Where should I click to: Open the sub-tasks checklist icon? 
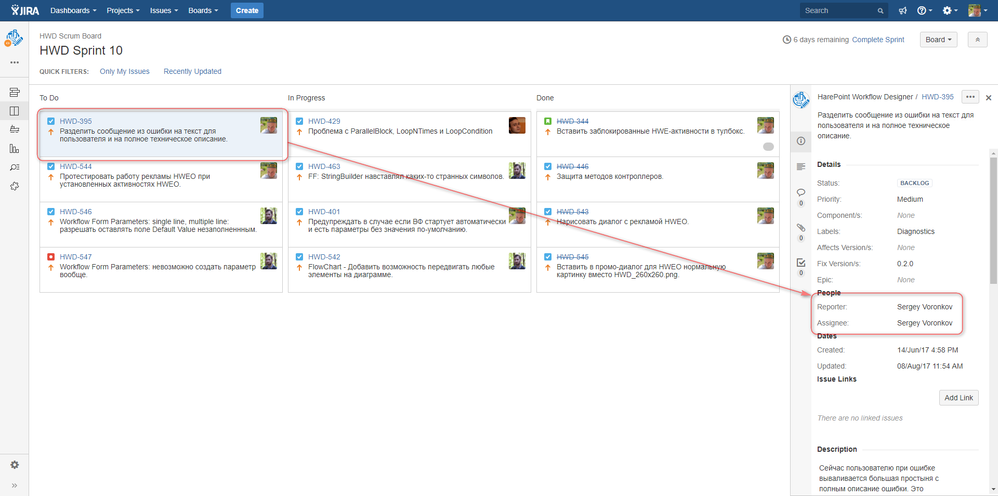801,262
